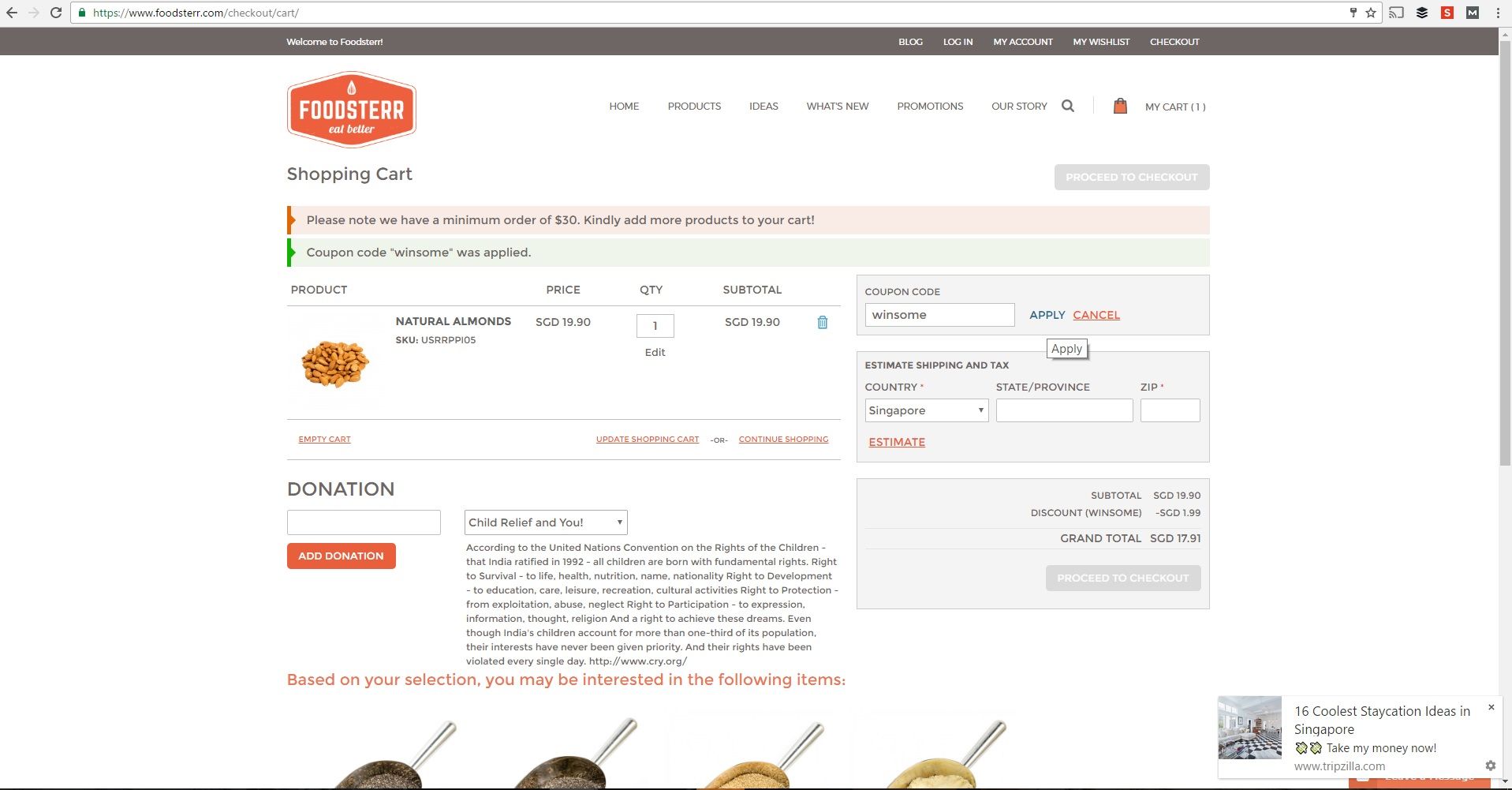Open the Country dropdown showing Singapore
The image size is (1512, 790).
point(927,410)
